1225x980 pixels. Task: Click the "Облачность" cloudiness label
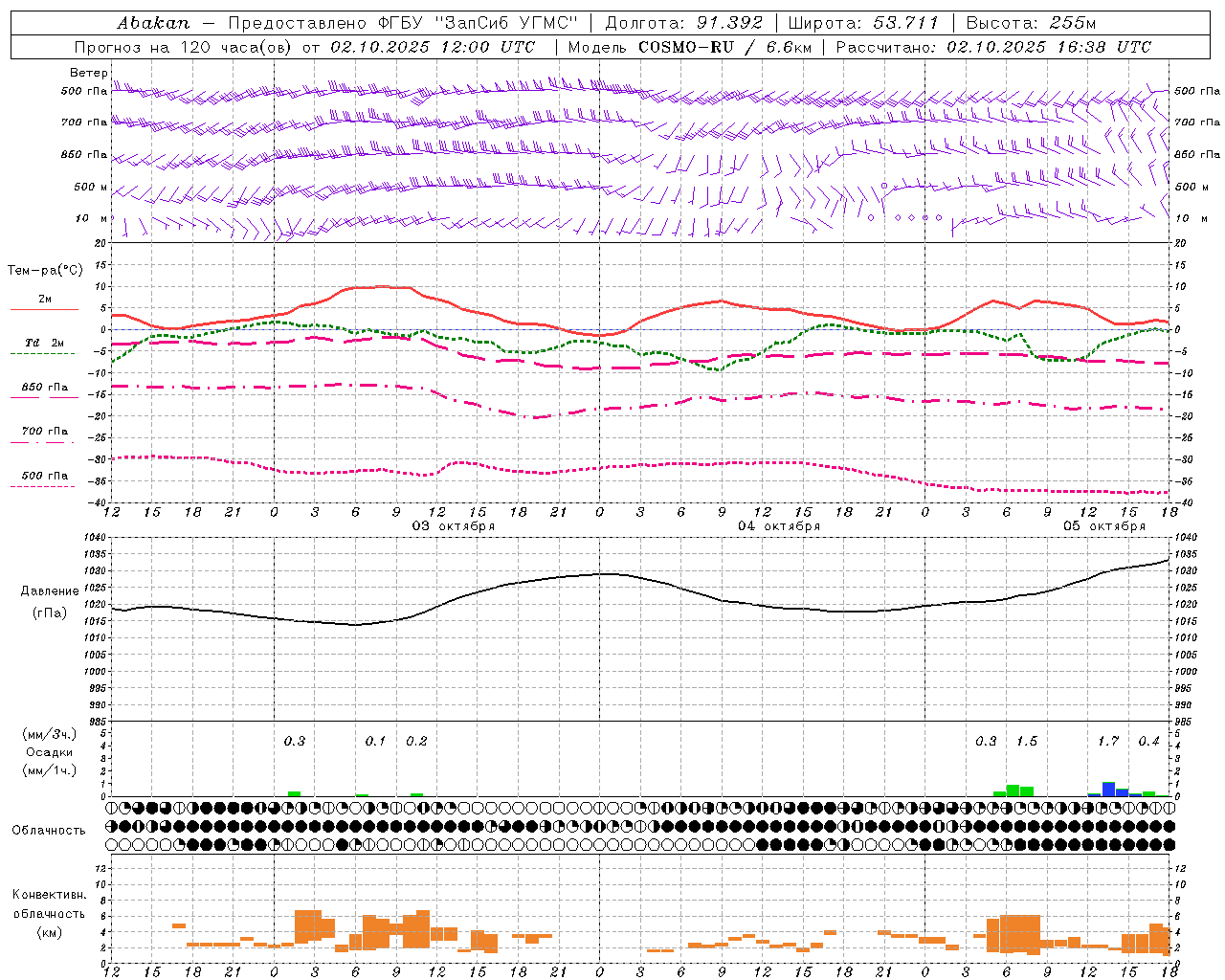(49, 831)
